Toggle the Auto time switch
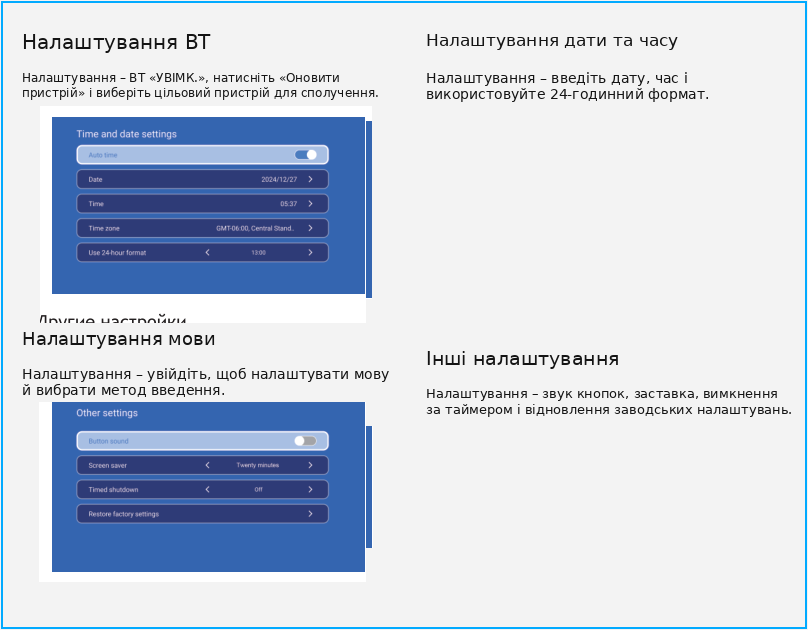 coord(306,155)
